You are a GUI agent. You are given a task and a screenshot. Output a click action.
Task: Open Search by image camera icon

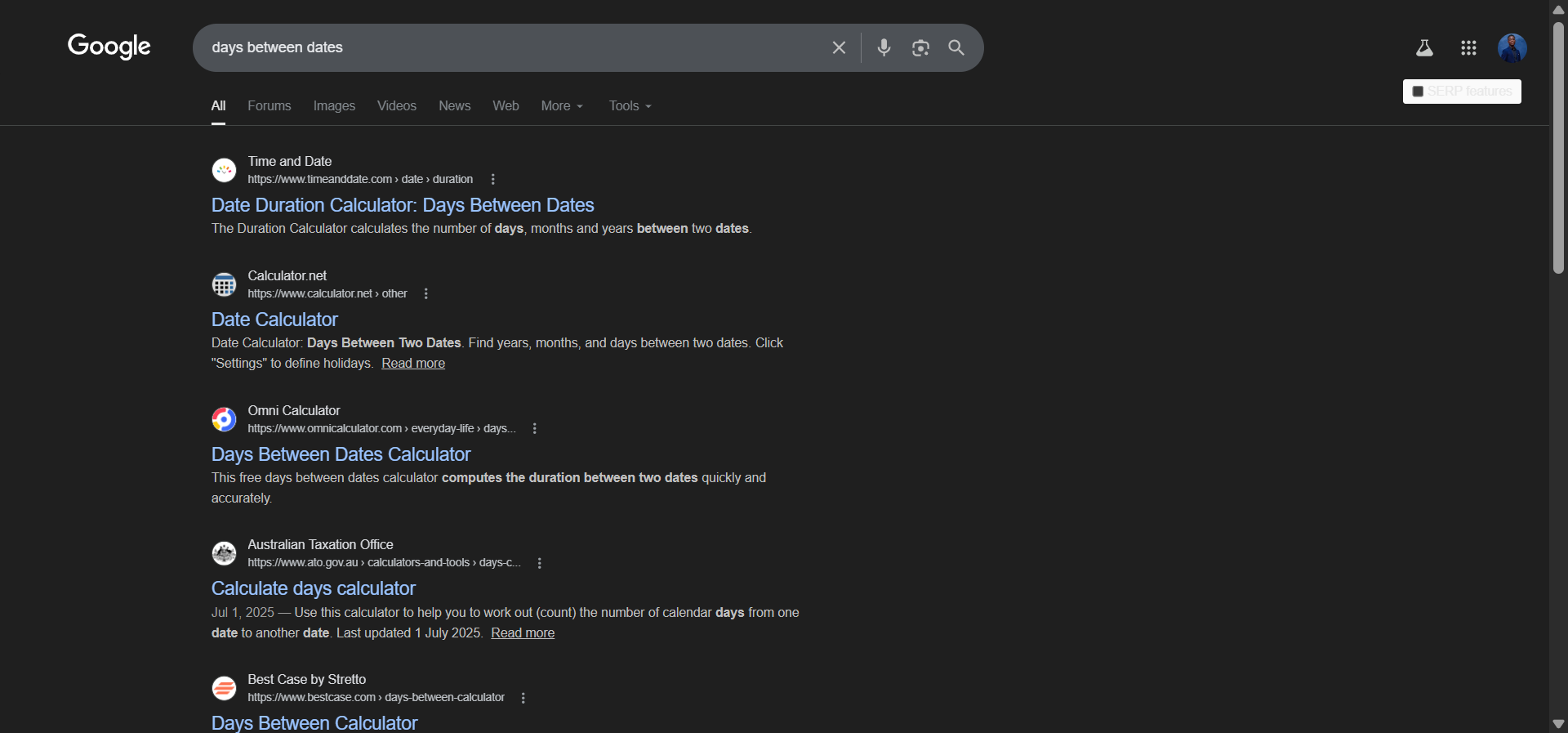point(920,48)
